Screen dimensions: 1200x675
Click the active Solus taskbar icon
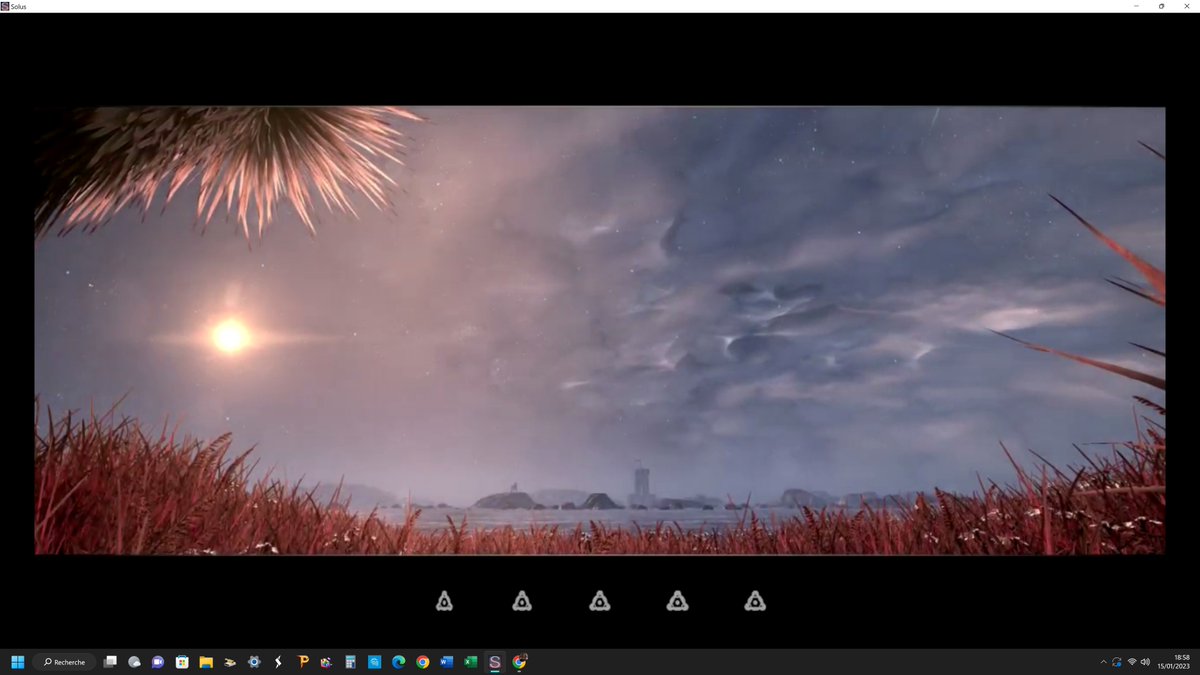(495, 662)
